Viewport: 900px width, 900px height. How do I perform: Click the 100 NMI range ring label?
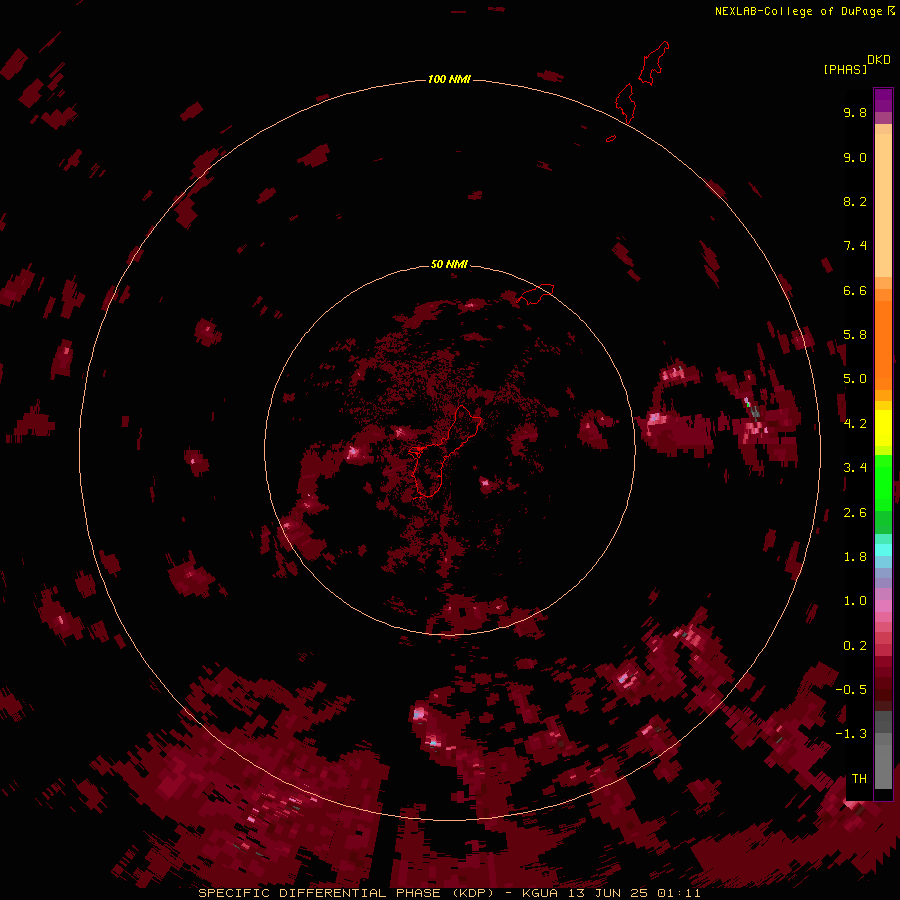point(449,79)
